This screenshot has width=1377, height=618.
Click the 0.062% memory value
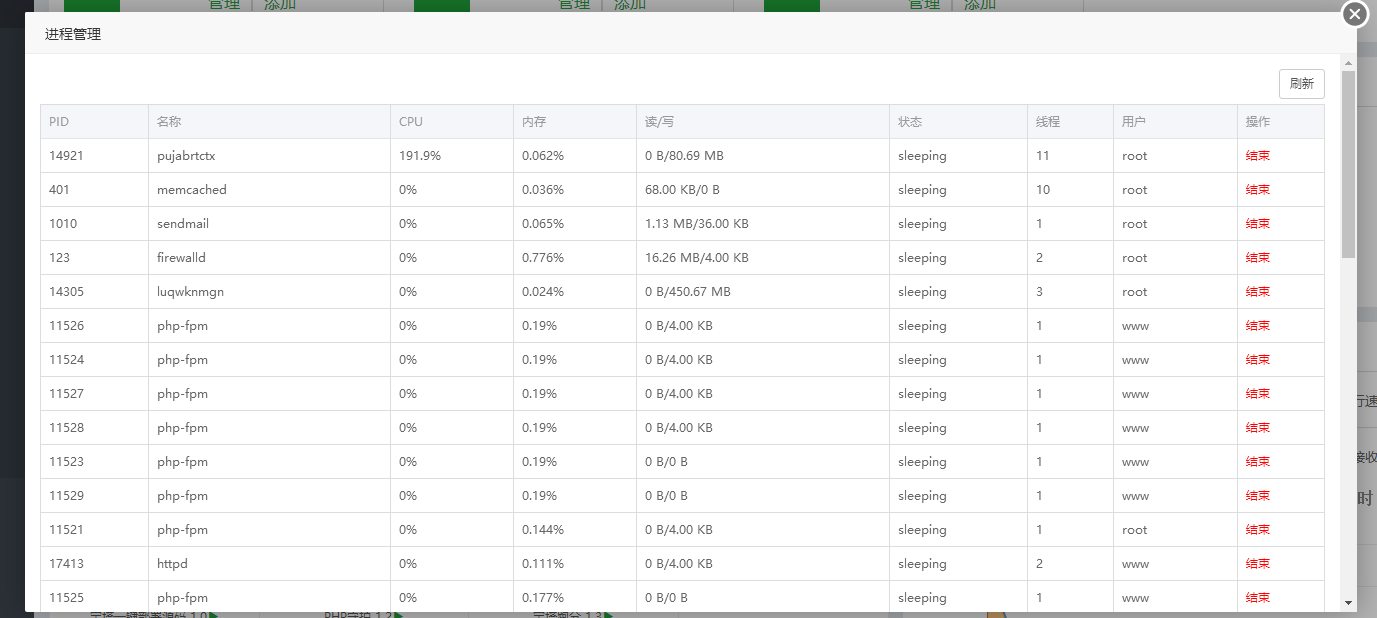pyautogui.click(x=543, y=156)
